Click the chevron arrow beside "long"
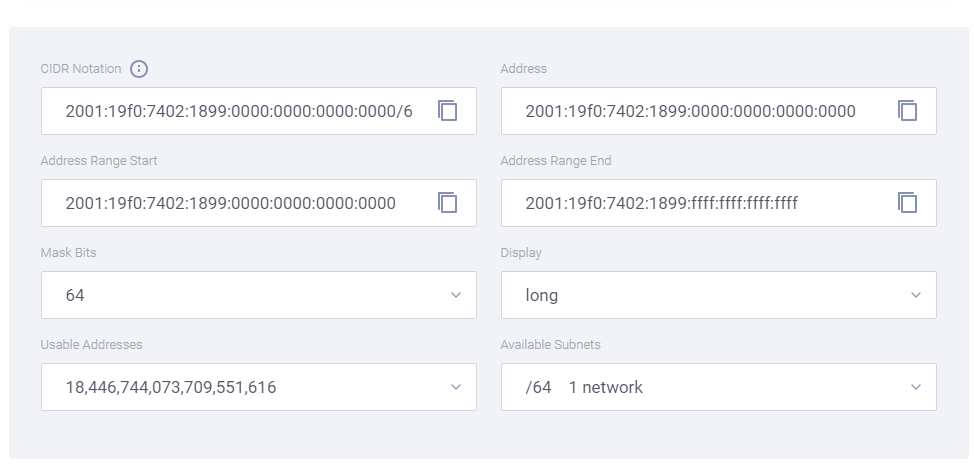The image size is (974, 465). [x=915, y=295]
